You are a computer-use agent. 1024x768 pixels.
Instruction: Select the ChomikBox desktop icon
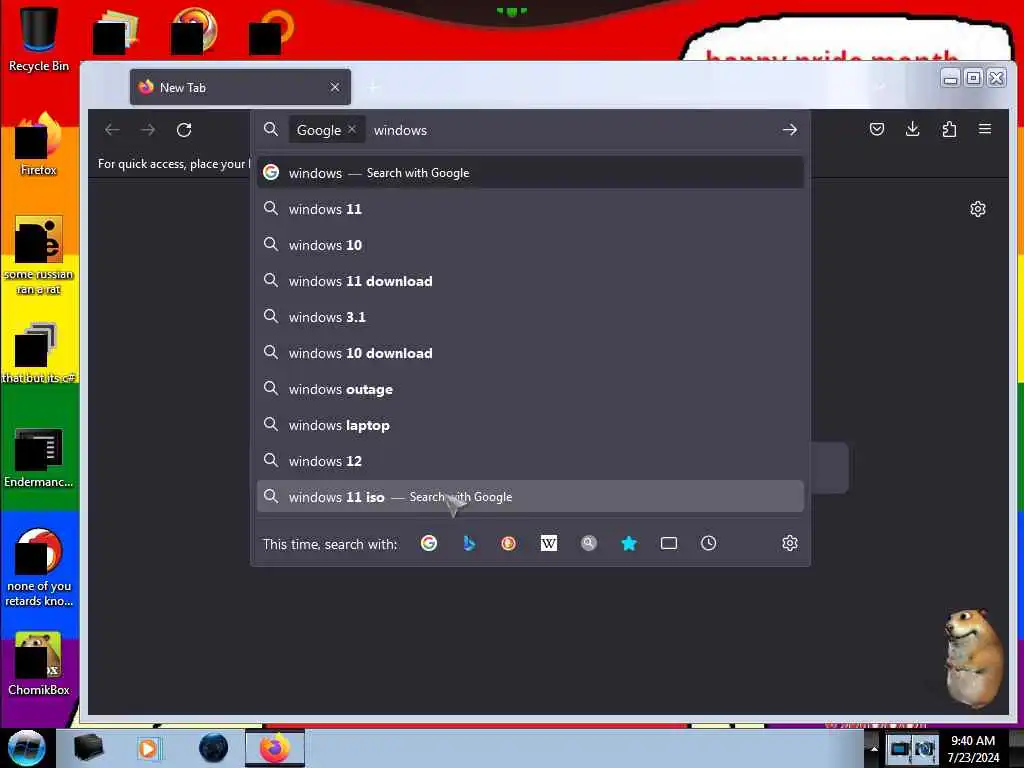(x=39, y=664)
